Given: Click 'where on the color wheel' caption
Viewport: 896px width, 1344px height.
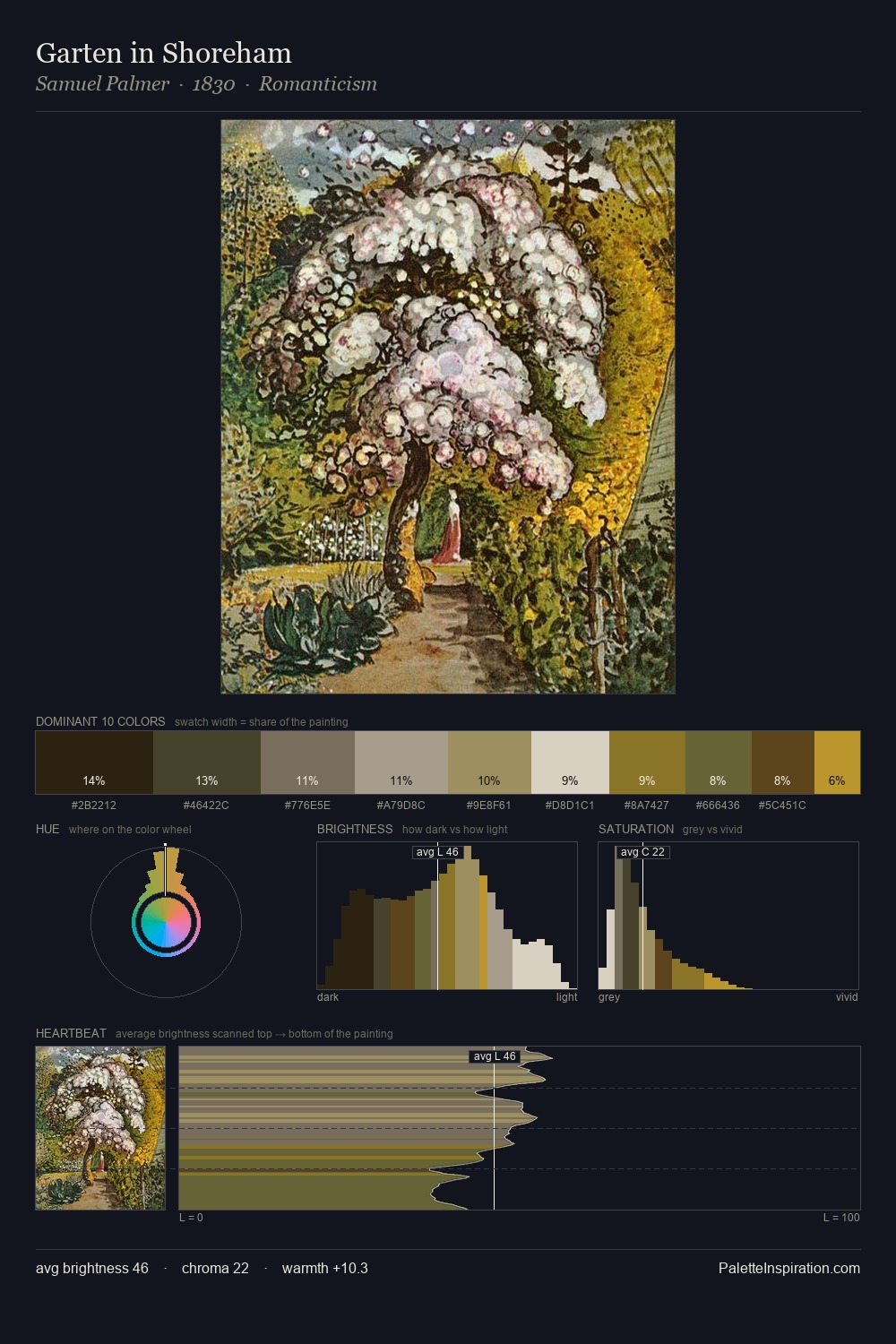Looking at the screenshot, I should [130, 830].
